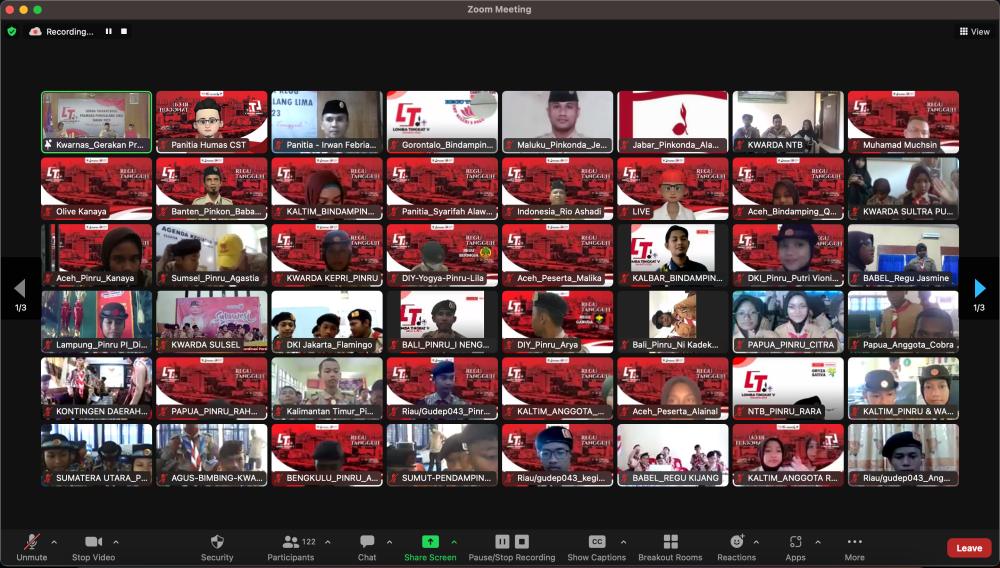Pause the recording from top-left indicator

(109, 31)
